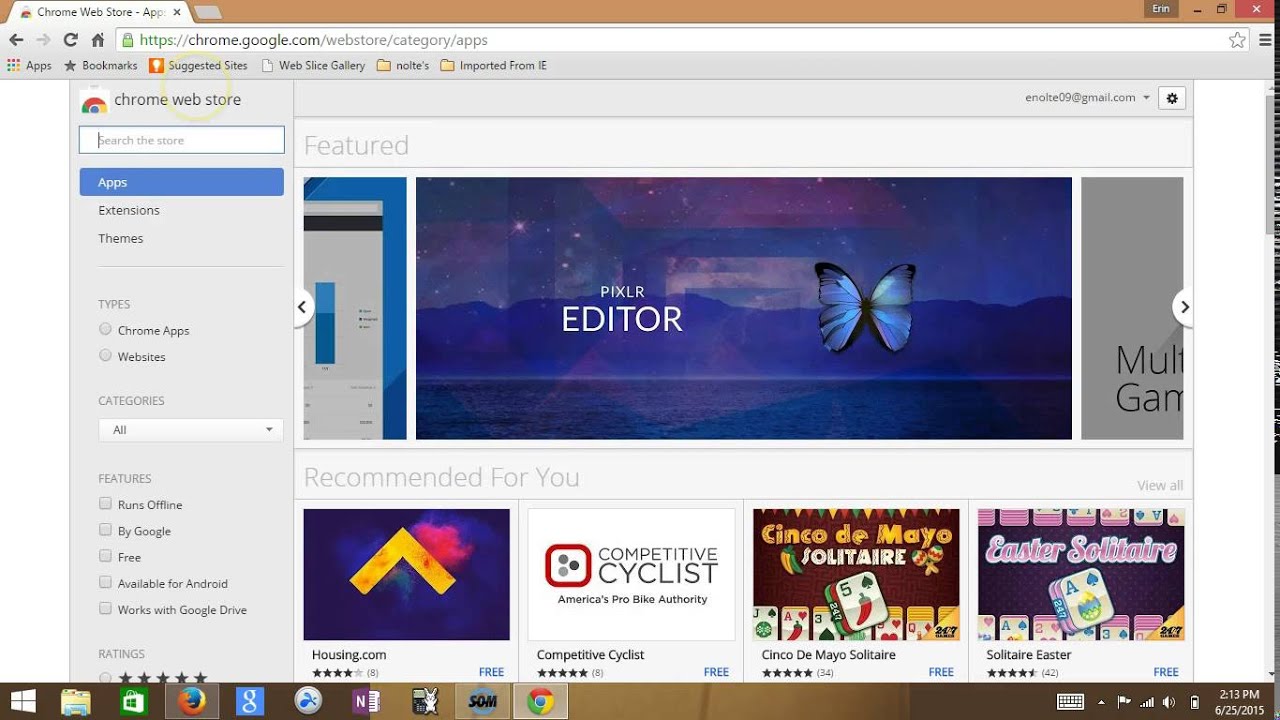Viewport: 1280px width, 720px height.
Task: Switch to the Themes section
Action: [120, 238]
